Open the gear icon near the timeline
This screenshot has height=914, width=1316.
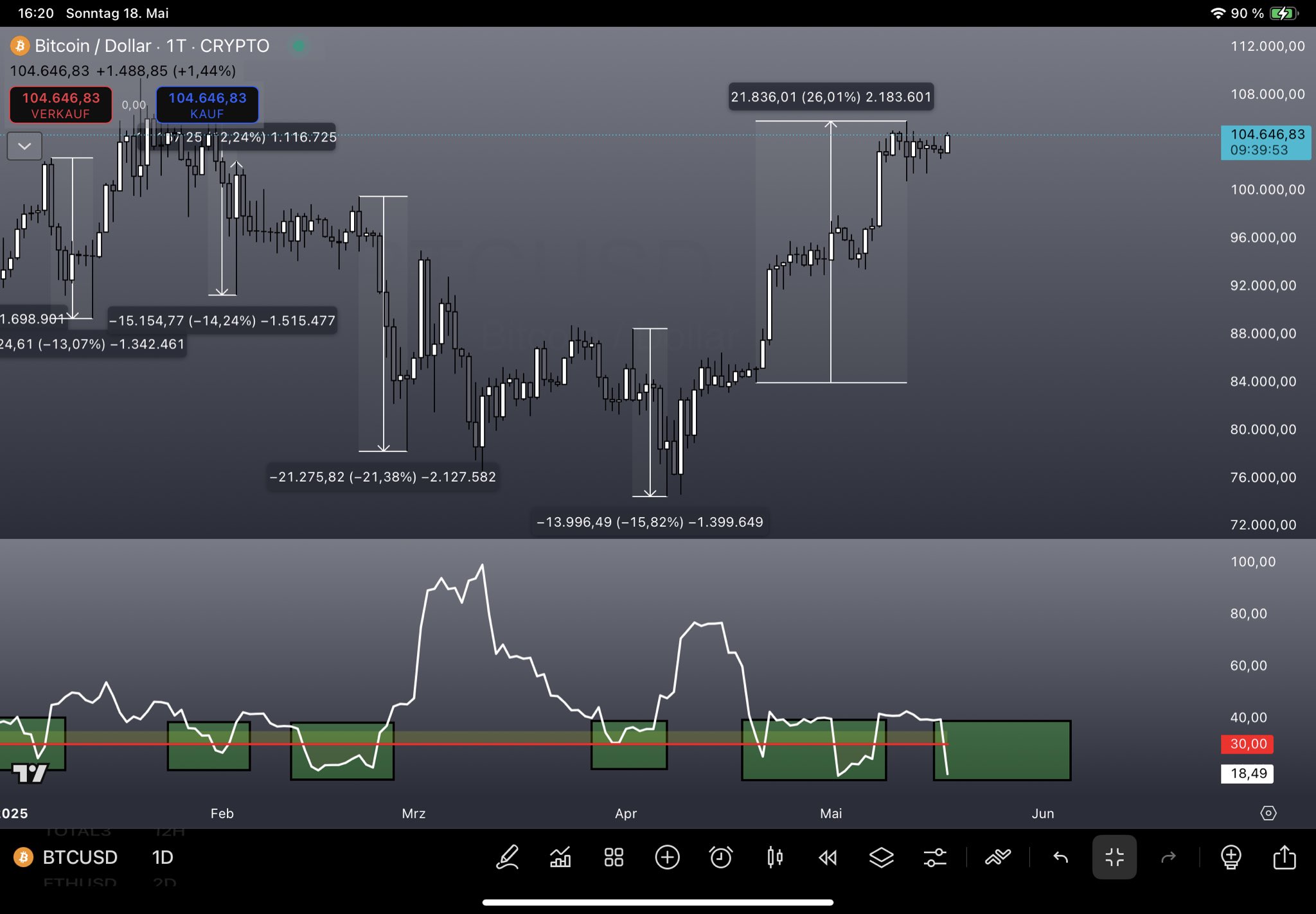(1269, 813)
